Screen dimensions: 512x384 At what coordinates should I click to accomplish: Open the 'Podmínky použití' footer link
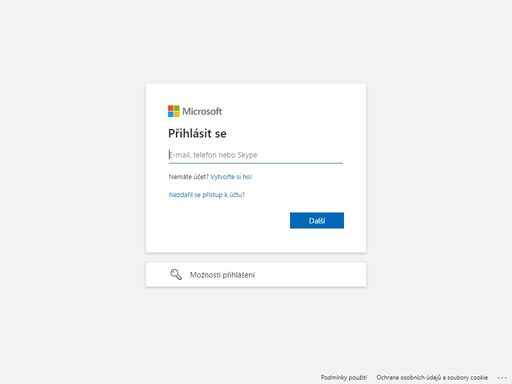pos(344,377)
